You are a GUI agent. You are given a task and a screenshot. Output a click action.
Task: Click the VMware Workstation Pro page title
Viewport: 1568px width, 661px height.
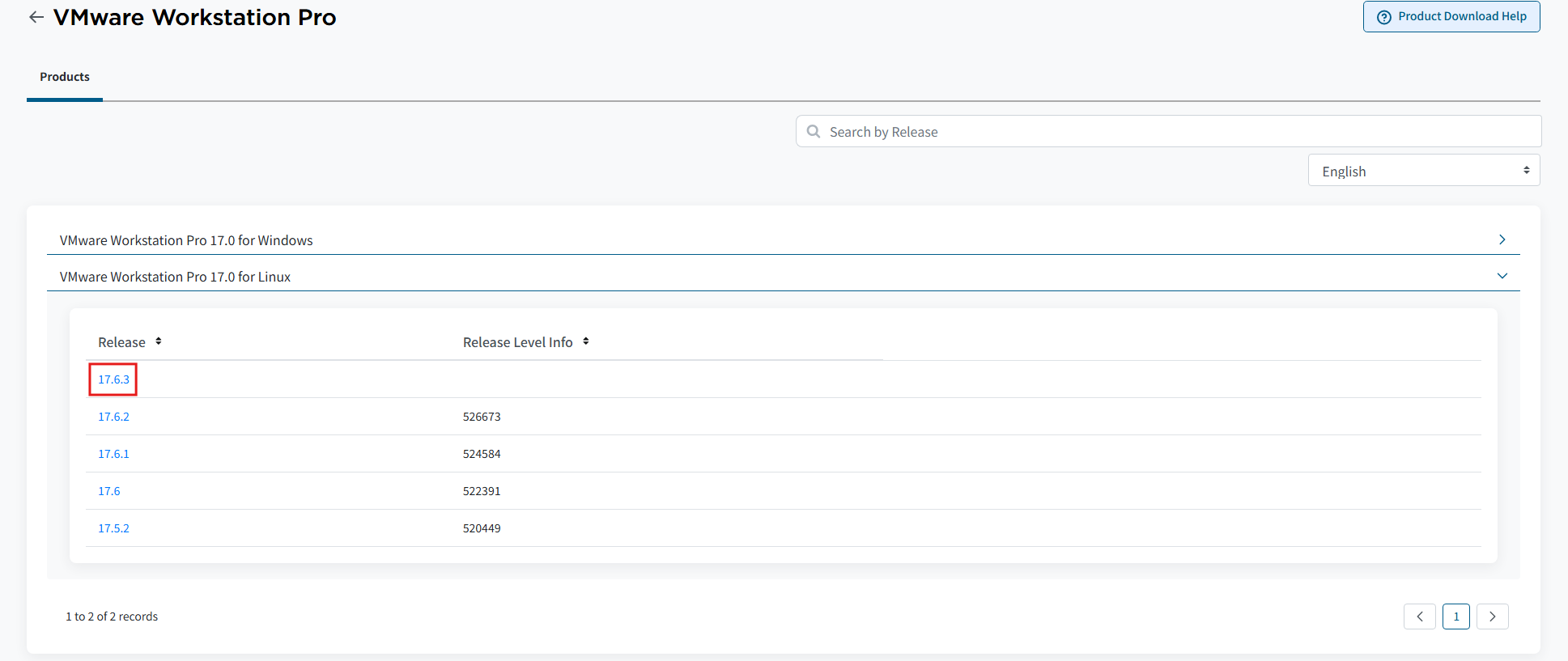pyautogui.click(x=194, y=17)
